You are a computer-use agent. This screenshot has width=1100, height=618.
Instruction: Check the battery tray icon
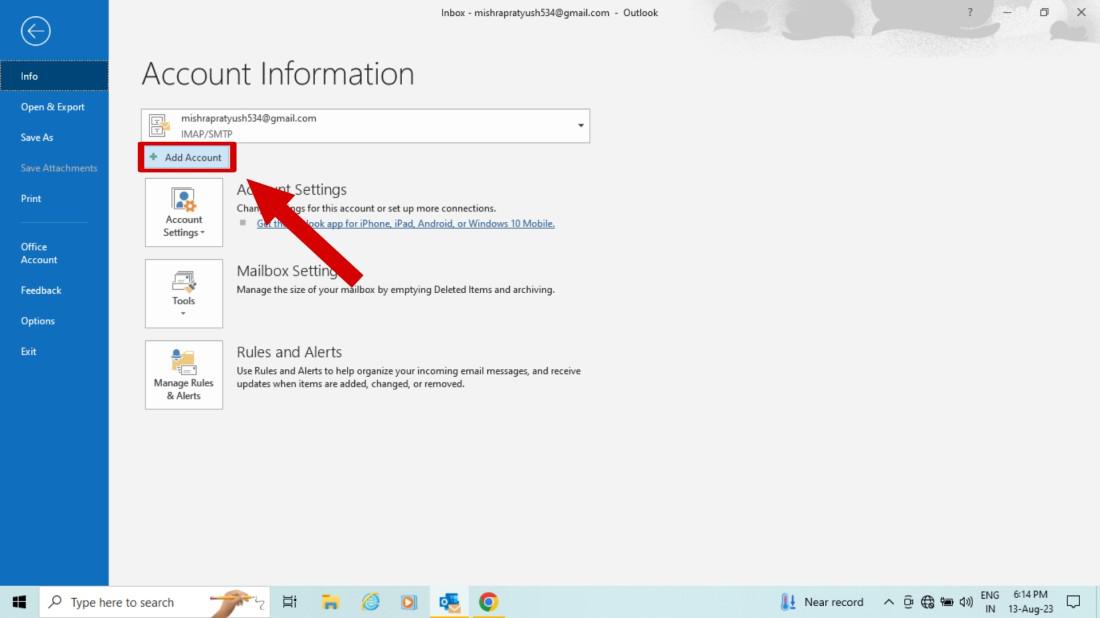pos(946,602)
